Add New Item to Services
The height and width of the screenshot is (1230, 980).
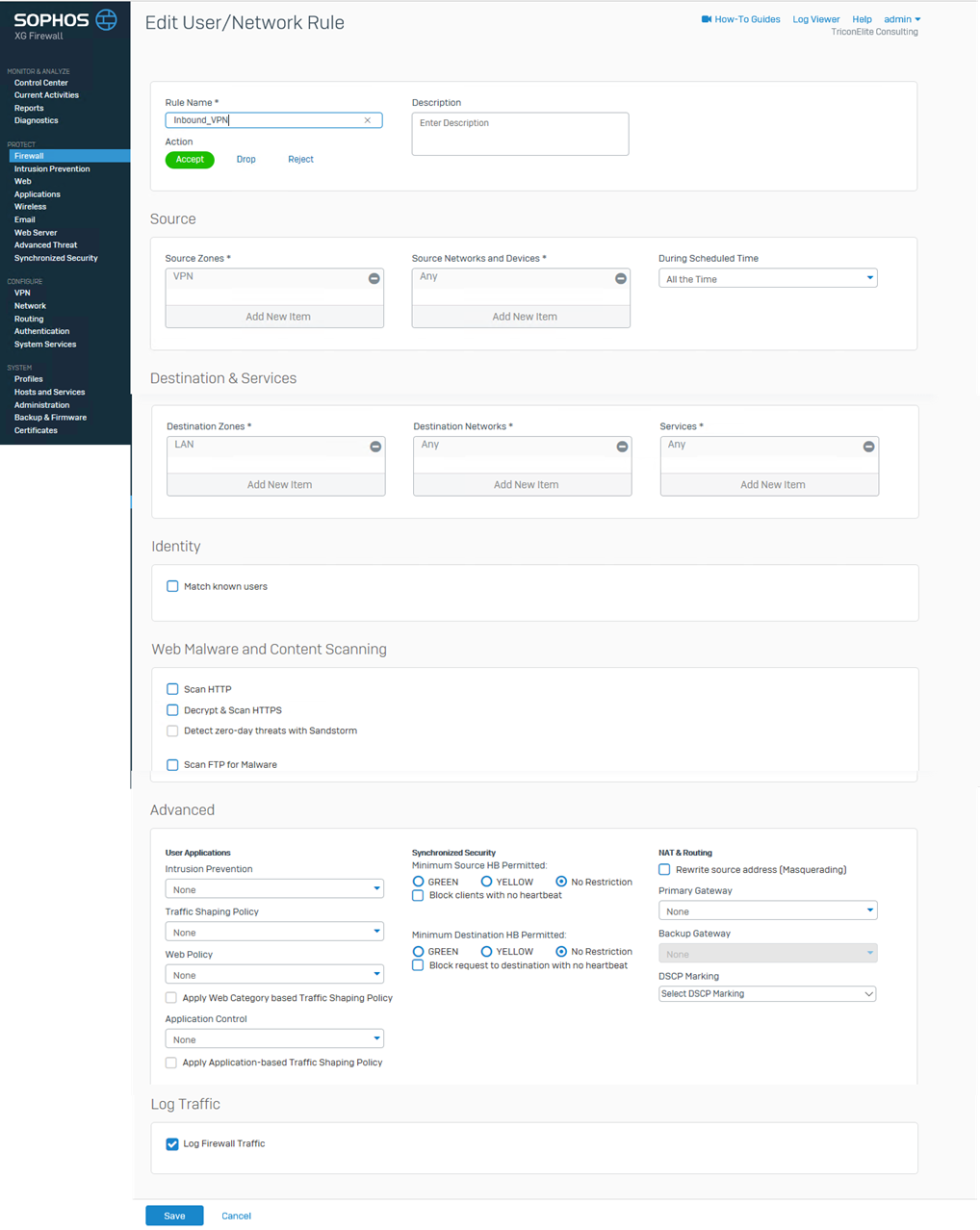click(769, 485)
